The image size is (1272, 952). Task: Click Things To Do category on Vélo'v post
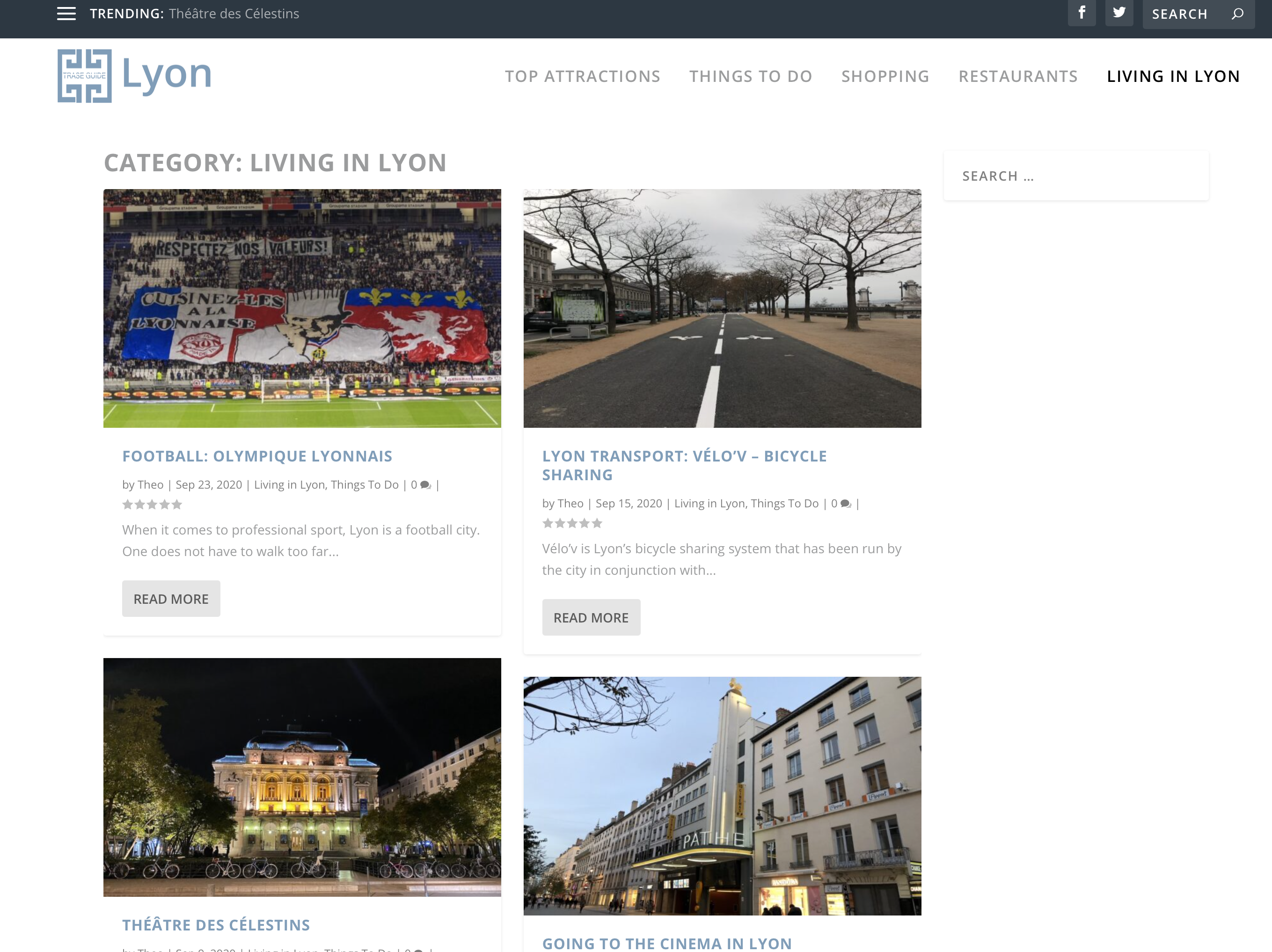tap(784, 504)
